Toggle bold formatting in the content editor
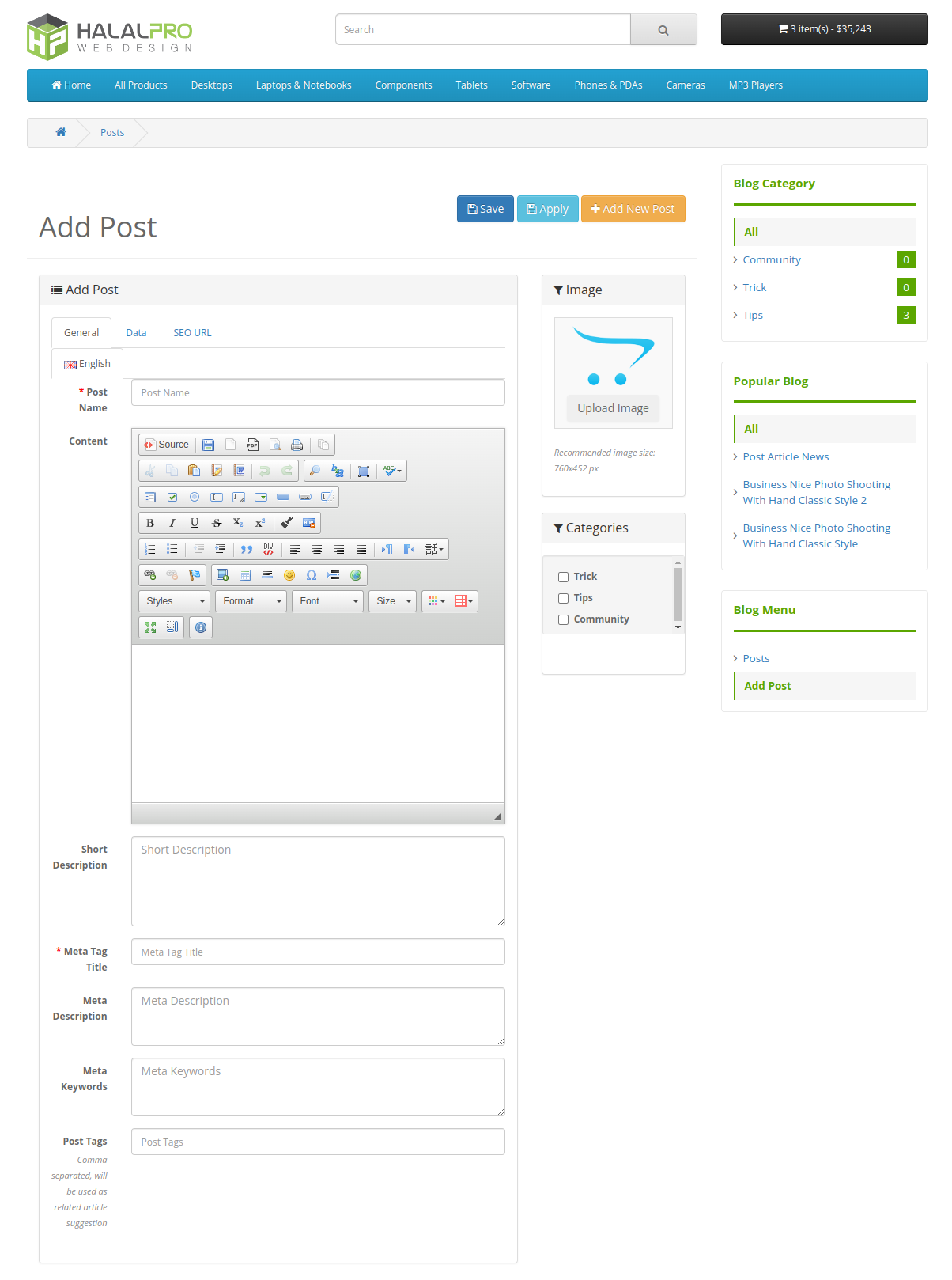 point(150,523)
